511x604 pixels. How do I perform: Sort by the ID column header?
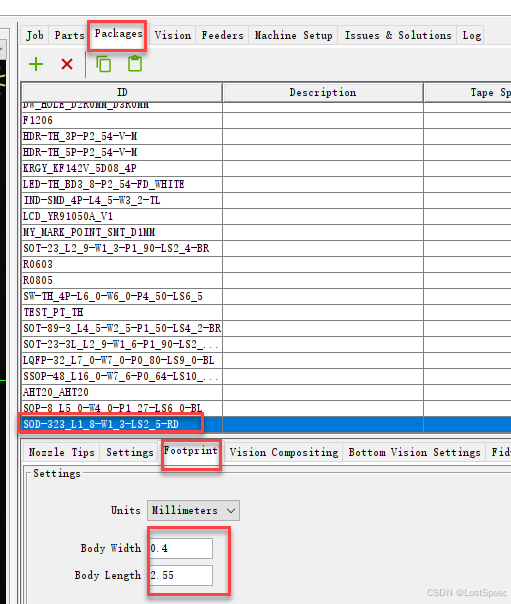(x=122, y=92)
